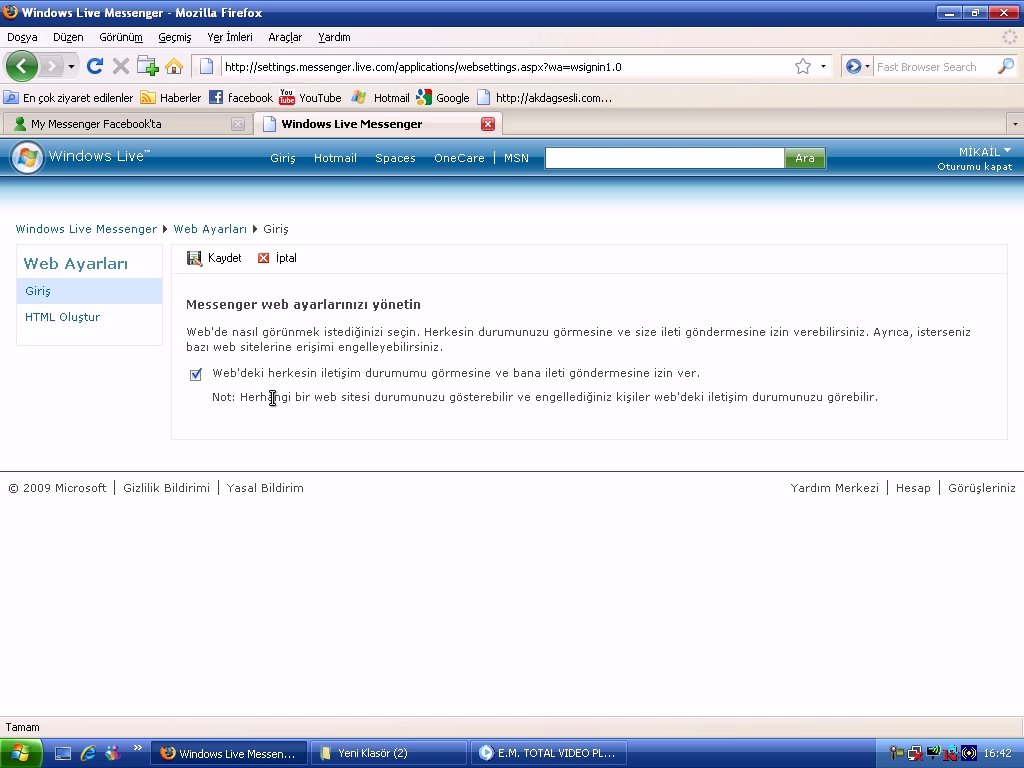Image resolution: width=1024 pixels, height=768 pixels.
Task: Uncheck the allow everyone on web checkbox
Action: (x=195, y=374)
